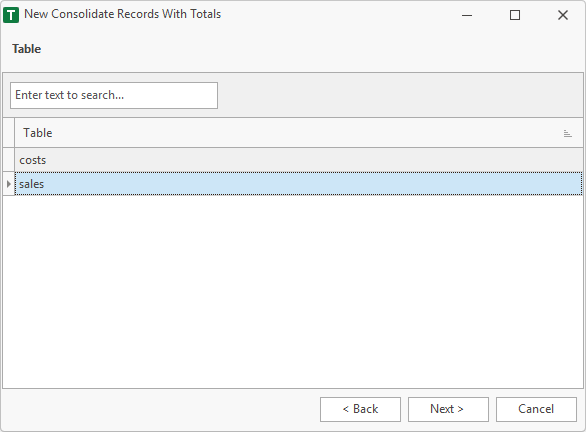Go to previous step with Back button
The image size is (586, 432).
pyautogui.click(x=360, y=409)
